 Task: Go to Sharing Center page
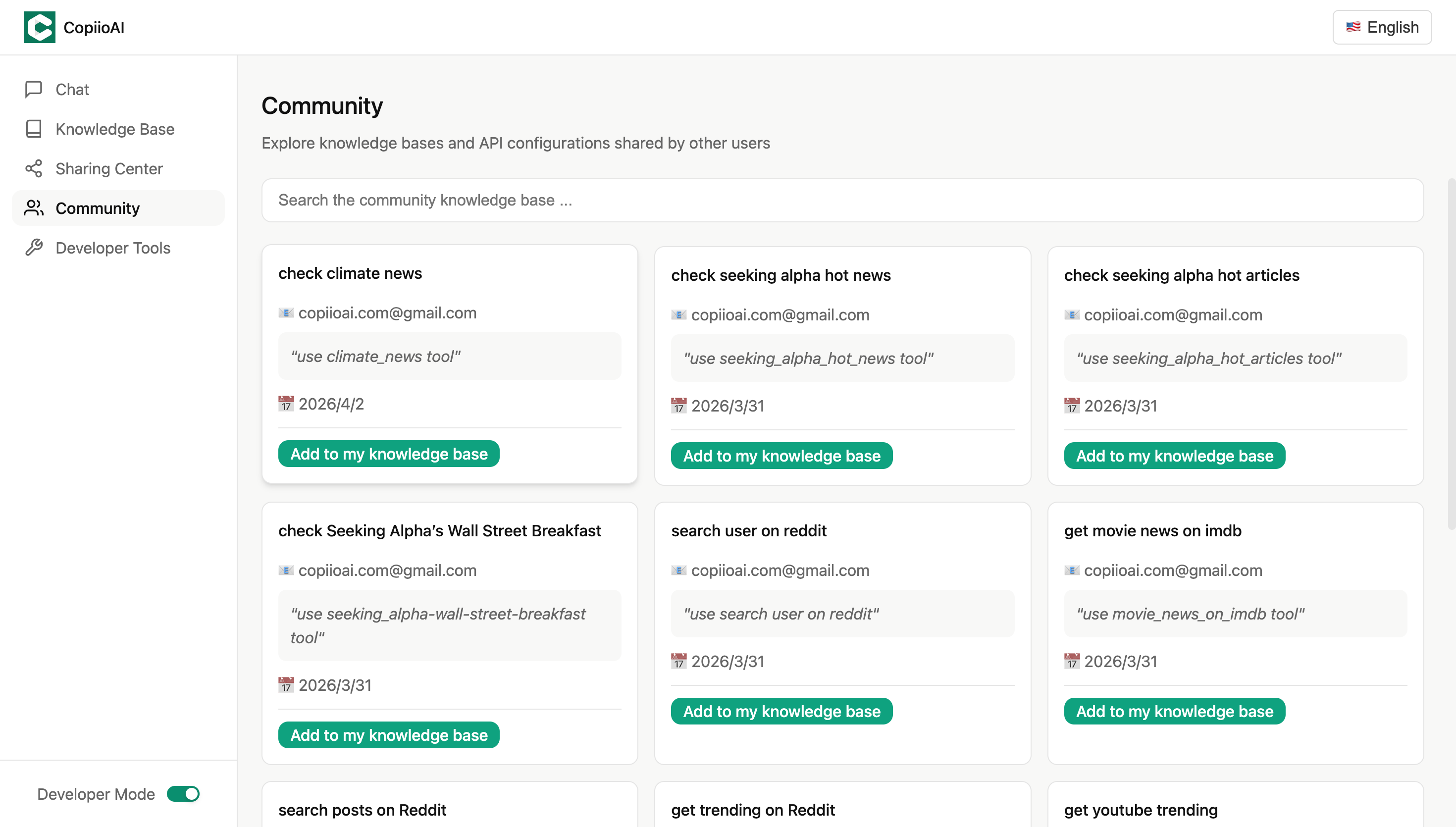[109, 169]
